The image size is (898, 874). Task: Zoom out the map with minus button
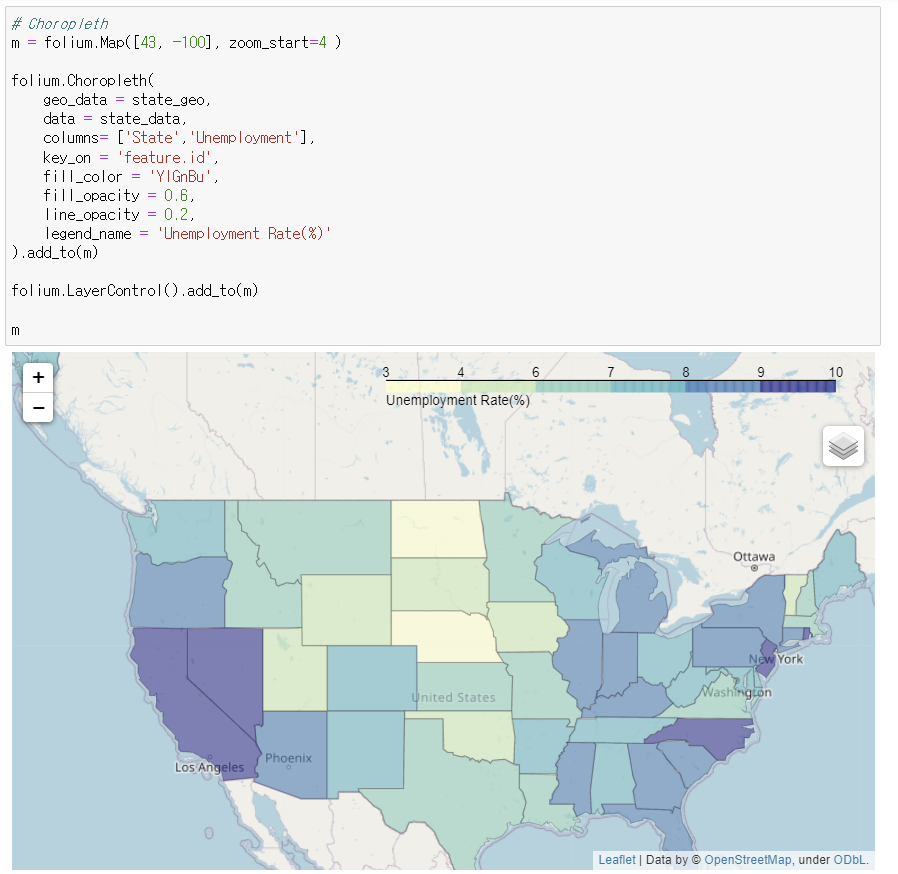pos(38,408)
